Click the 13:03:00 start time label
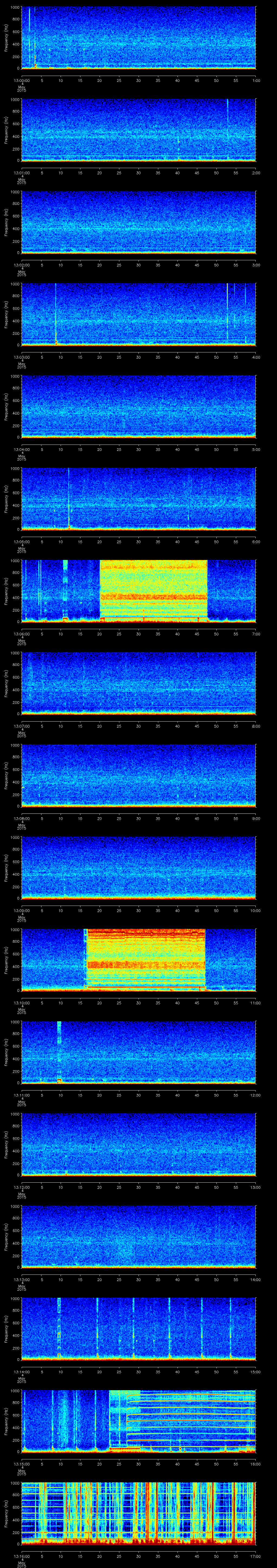Viewport: 277px width, 1568px height. pyautogui.click(x=22, y=357)
